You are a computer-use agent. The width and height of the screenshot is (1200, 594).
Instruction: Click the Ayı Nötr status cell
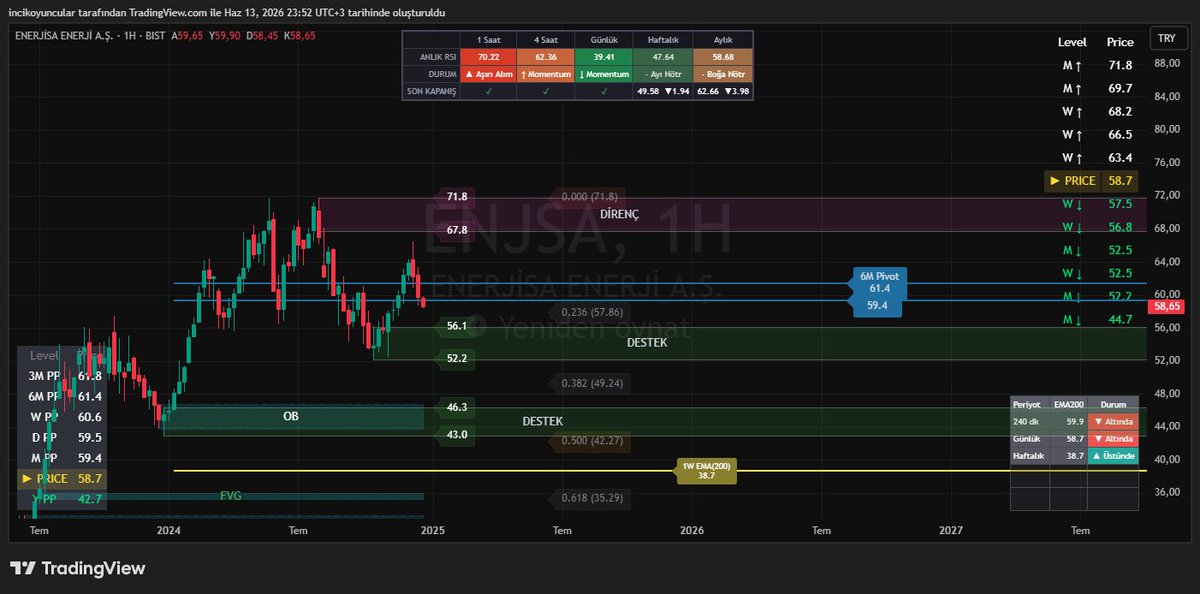(x=665, y=74)
